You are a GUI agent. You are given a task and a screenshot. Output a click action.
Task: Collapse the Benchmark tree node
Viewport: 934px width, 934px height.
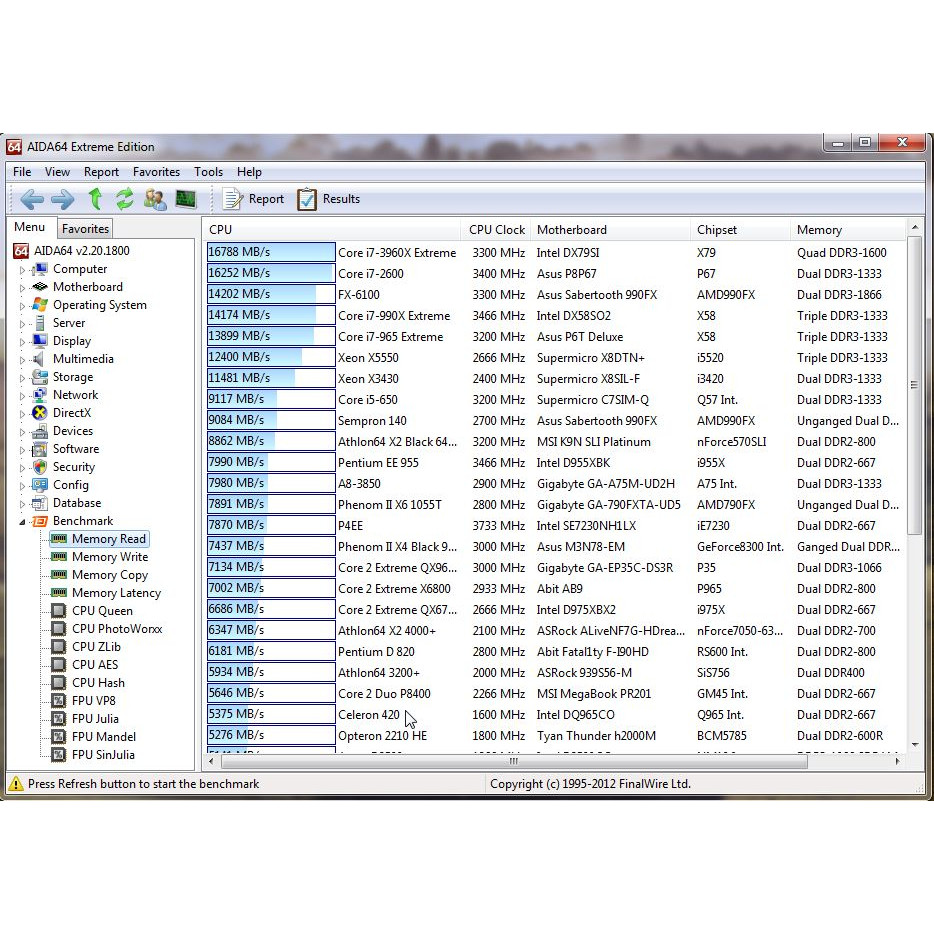tap(22, 521)
